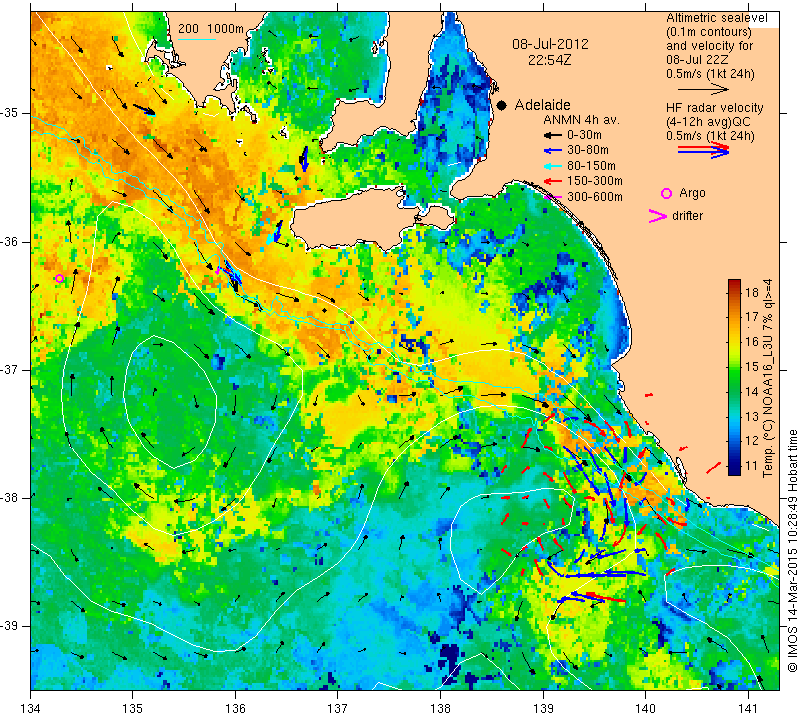
Task: Click the dark blue bottom of temperature colorbar
Action: 734,469
